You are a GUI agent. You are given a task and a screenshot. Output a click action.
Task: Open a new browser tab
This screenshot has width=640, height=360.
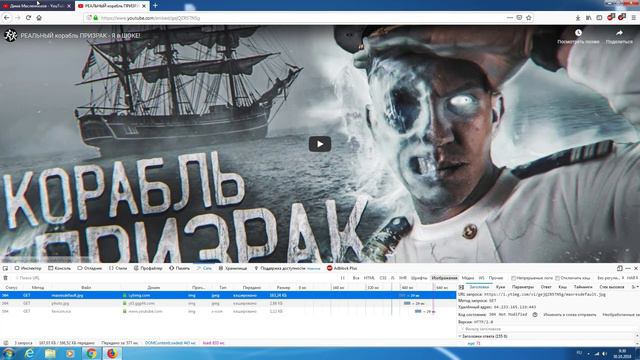point(156,6)
